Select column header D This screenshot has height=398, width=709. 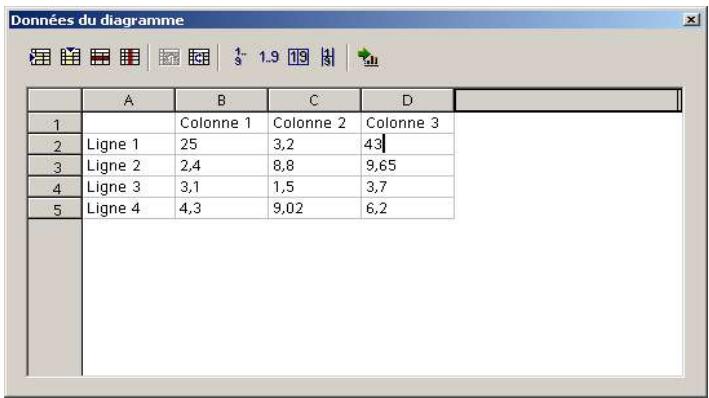click(407, 100)
